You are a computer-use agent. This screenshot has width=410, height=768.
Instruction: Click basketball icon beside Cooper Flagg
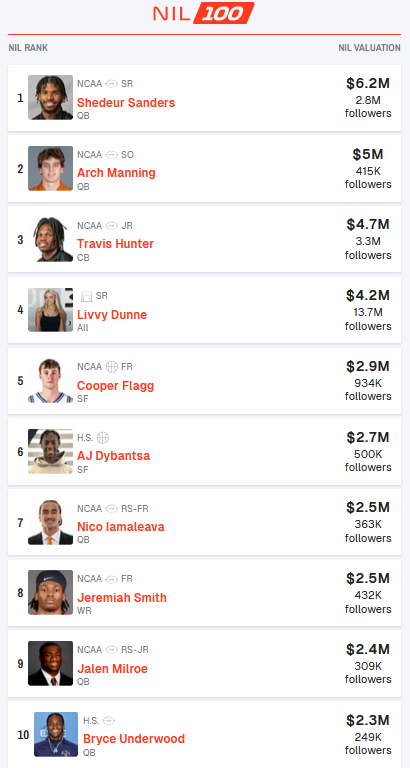click(x=112, y=367)
